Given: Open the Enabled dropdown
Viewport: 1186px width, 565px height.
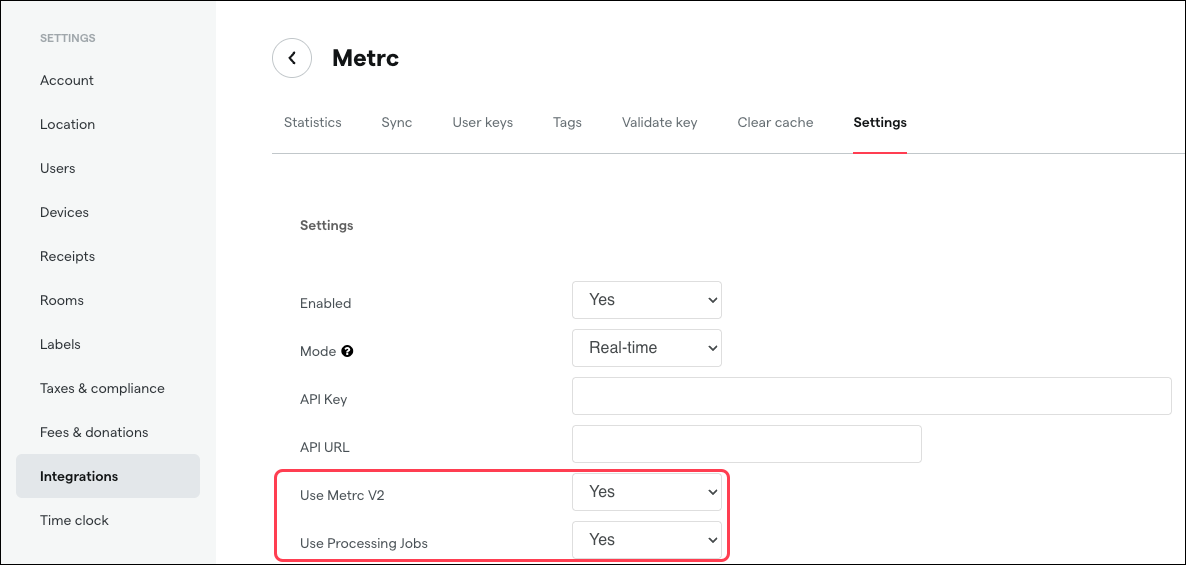Looking at the screenshot, I should pyautogui.click(x=647, y=300).
